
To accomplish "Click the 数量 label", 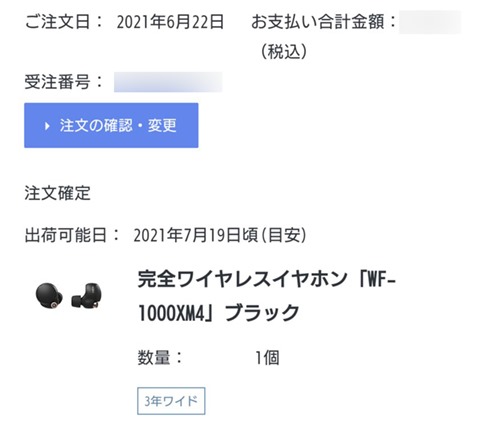I will [x=154, y=358].
